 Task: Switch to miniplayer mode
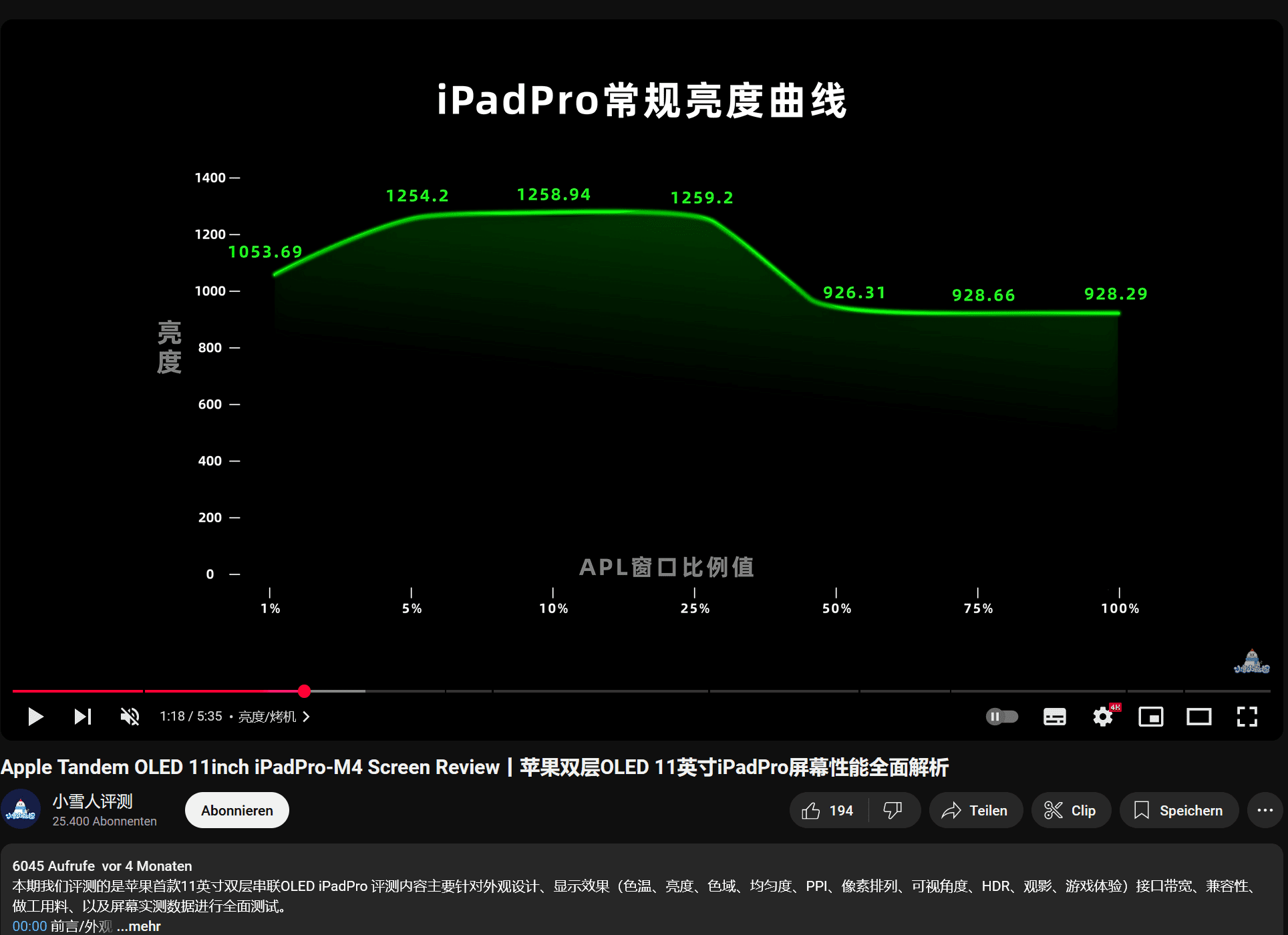point(1151,717)
